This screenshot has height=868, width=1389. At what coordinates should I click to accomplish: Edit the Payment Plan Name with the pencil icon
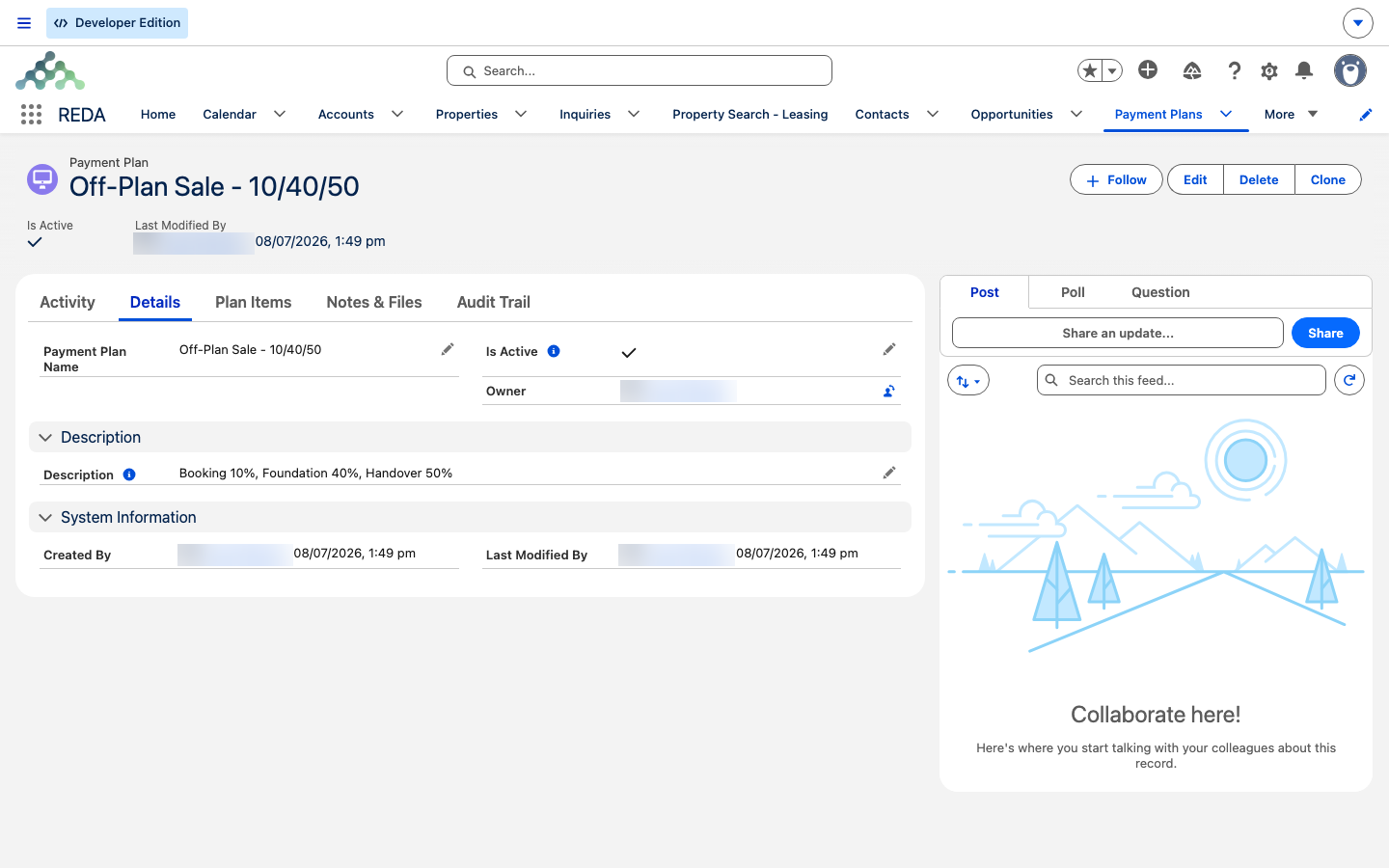[448, 349]
